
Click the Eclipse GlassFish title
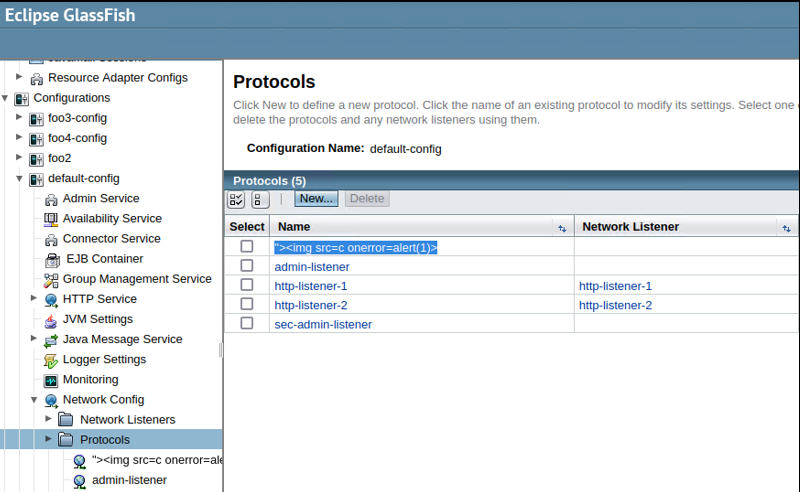click(70, 15)
